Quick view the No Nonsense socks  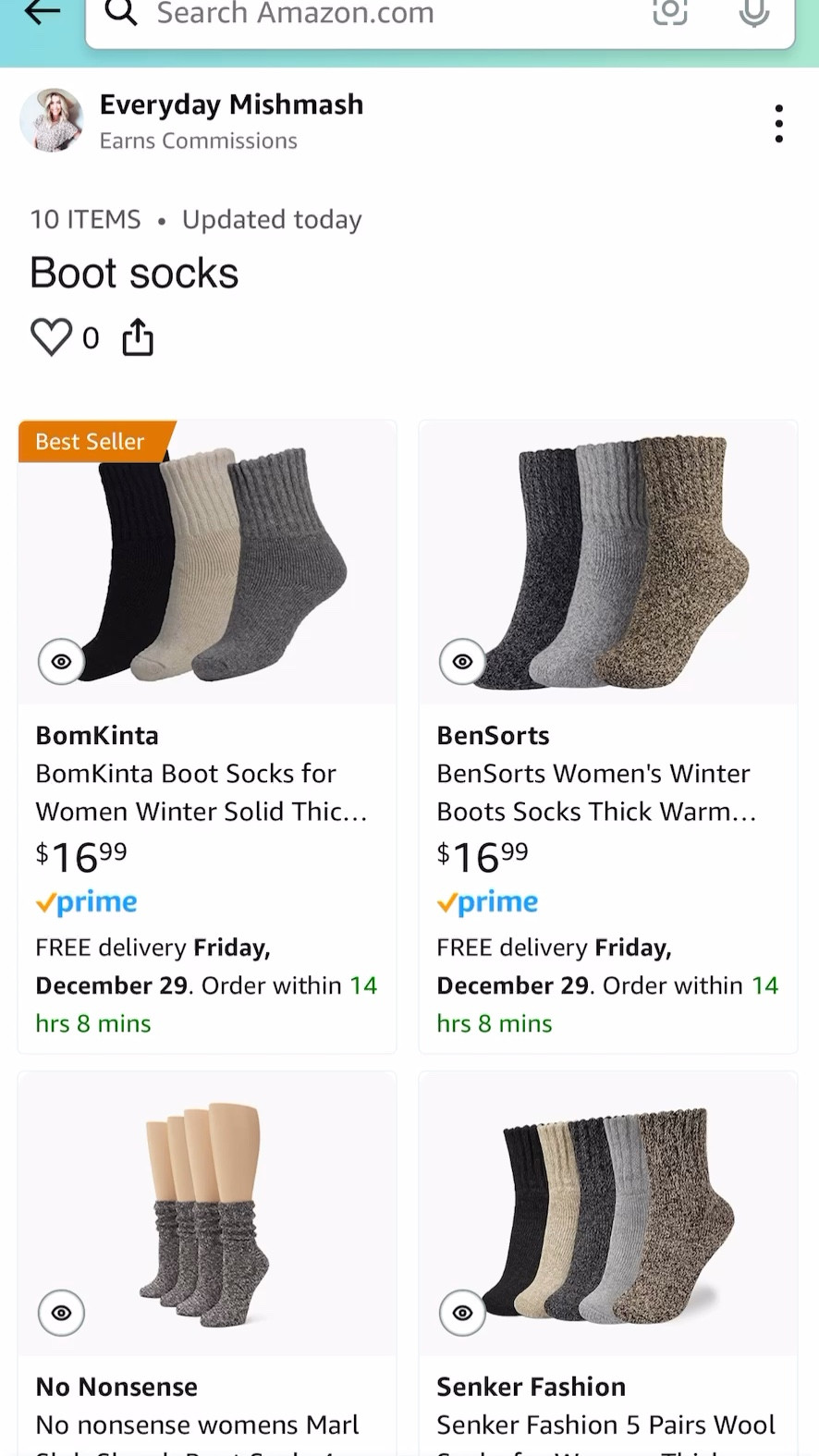click(x=61, y=1313)
